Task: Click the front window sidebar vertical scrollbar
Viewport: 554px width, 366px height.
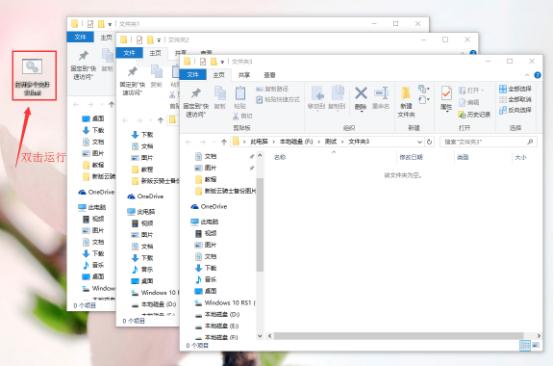Action: [260, 224]
